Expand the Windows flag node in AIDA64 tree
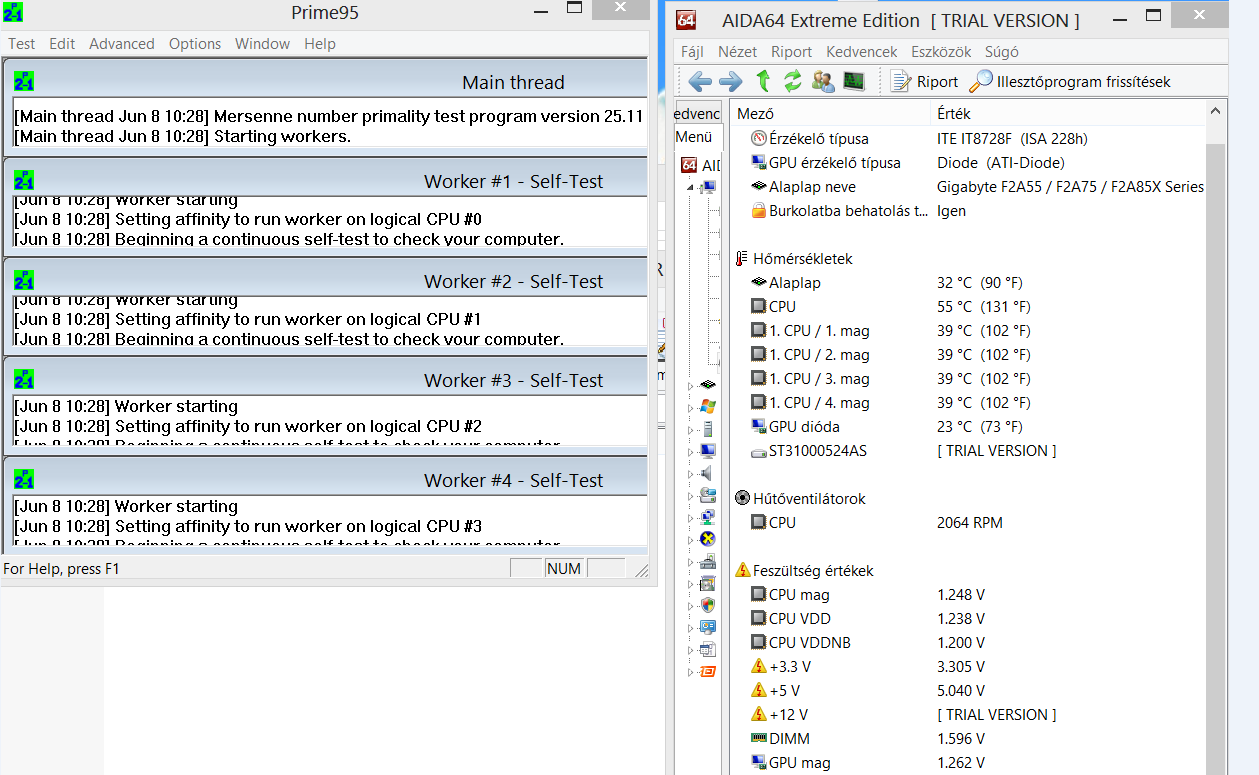This screenshot has height=775, width=1259. tap(690, 407)
